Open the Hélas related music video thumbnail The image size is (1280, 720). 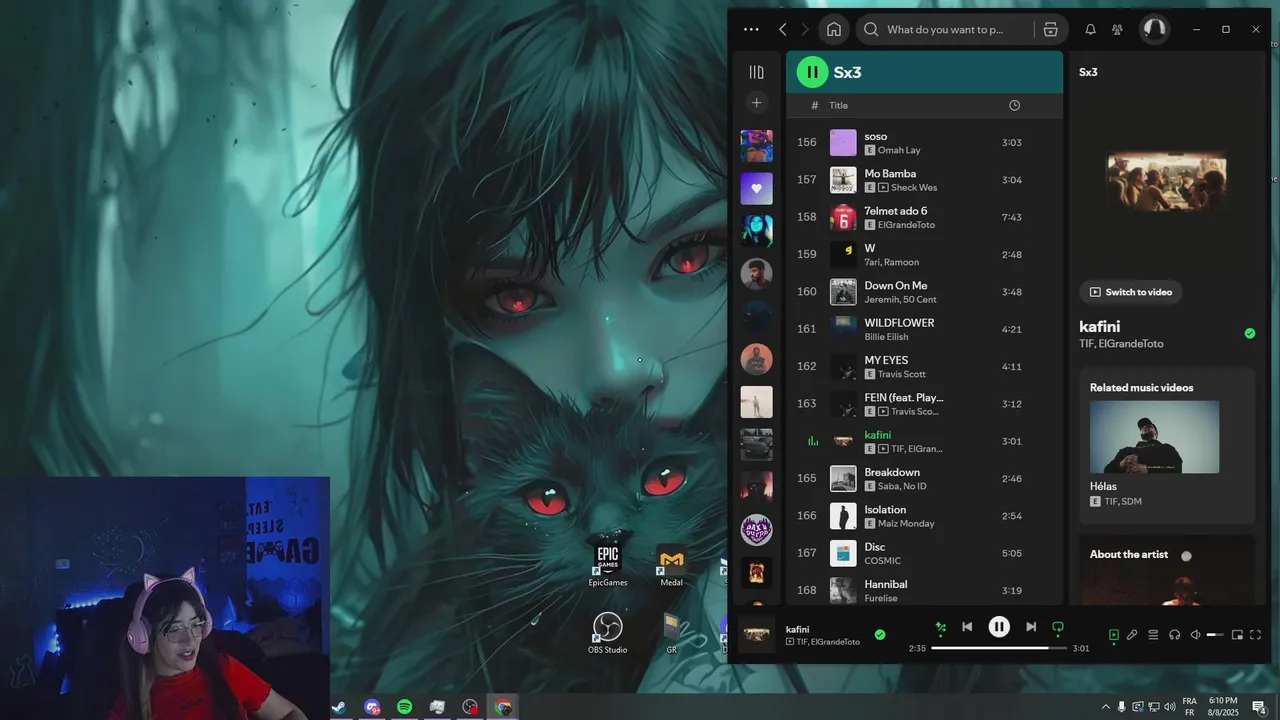tap(1154, 437)
